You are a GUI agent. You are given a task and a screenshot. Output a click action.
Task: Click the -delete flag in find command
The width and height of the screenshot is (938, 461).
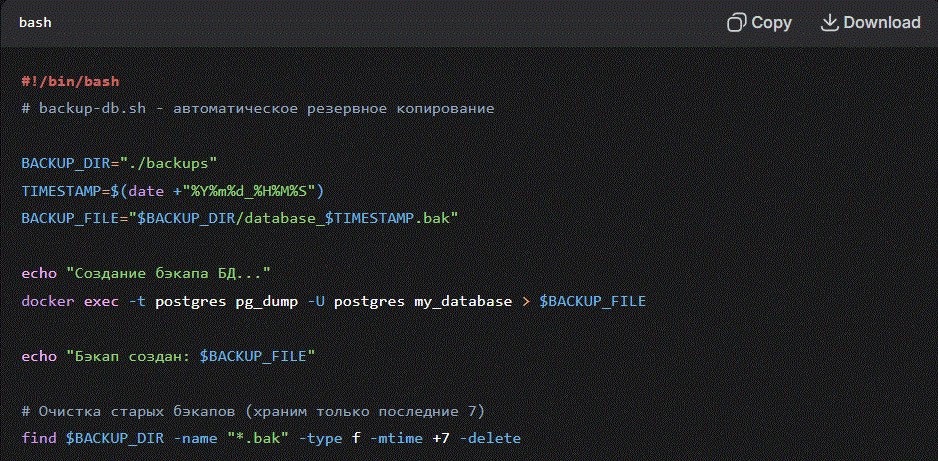490,438
